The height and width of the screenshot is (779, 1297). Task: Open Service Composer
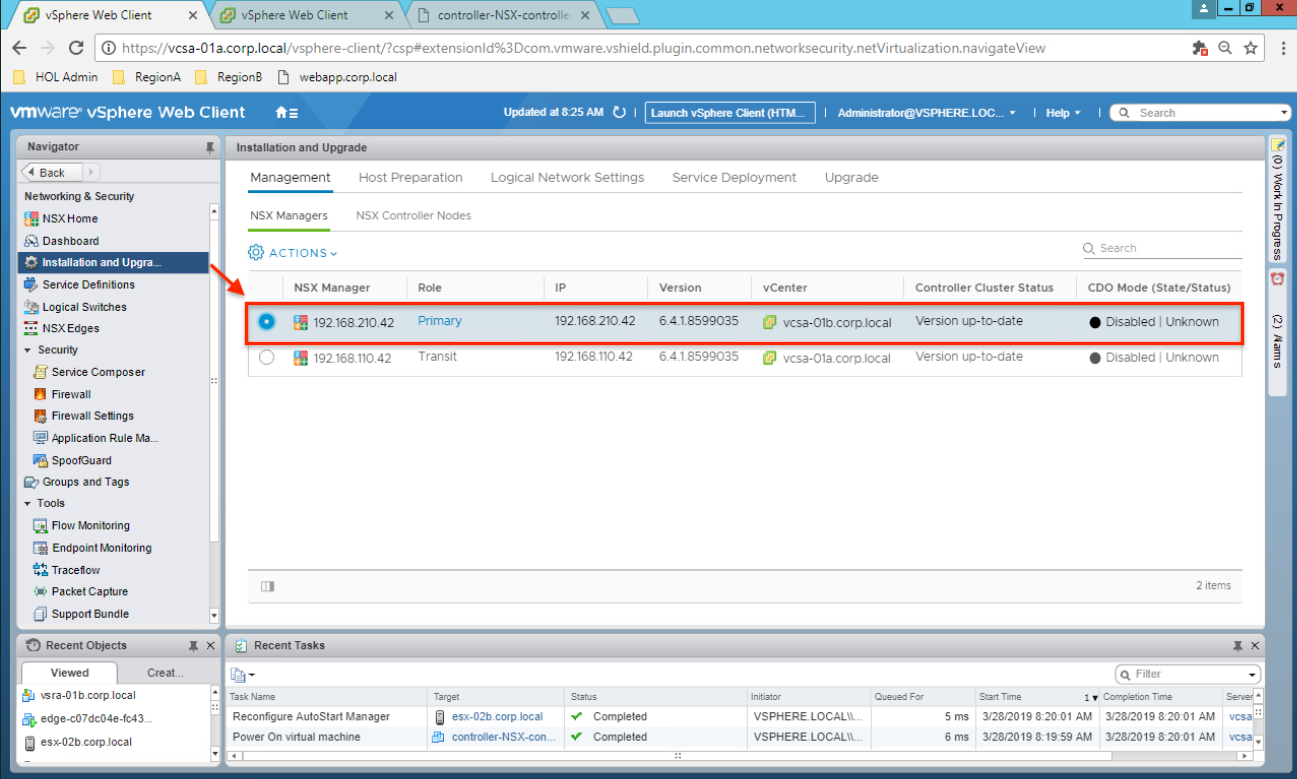pos(98,372)
